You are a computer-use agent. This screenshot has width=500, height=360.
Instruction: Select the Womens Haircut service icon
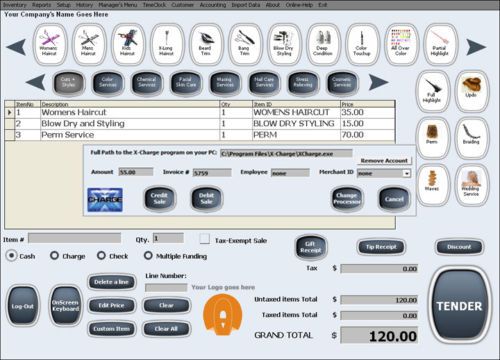pos(49,45)
